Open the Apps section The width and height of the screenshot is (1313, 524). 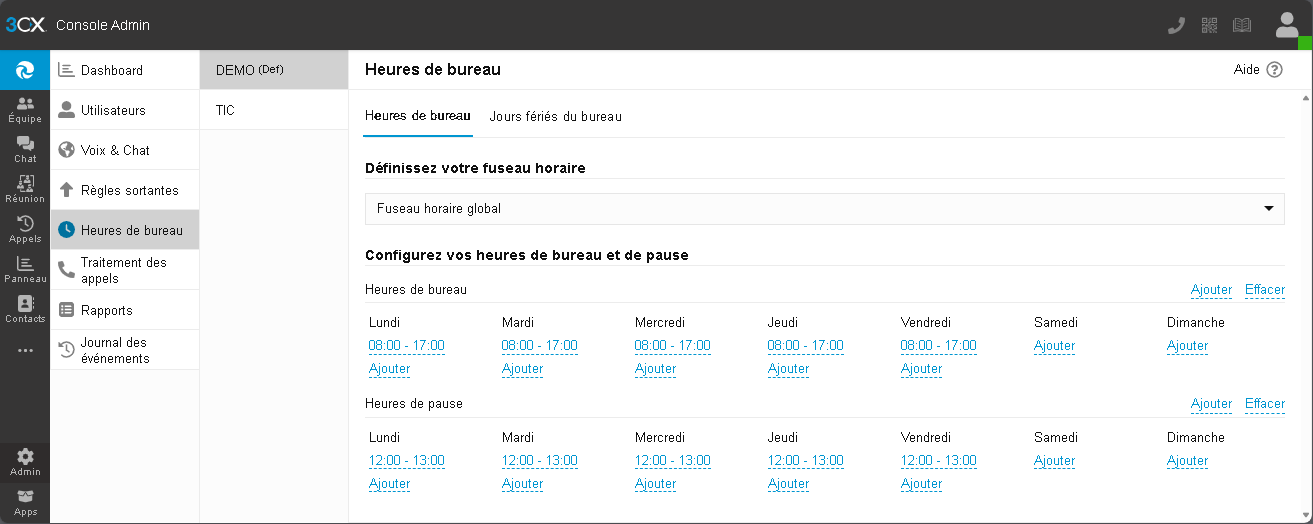pyautogui.click(x=25, y=502)
